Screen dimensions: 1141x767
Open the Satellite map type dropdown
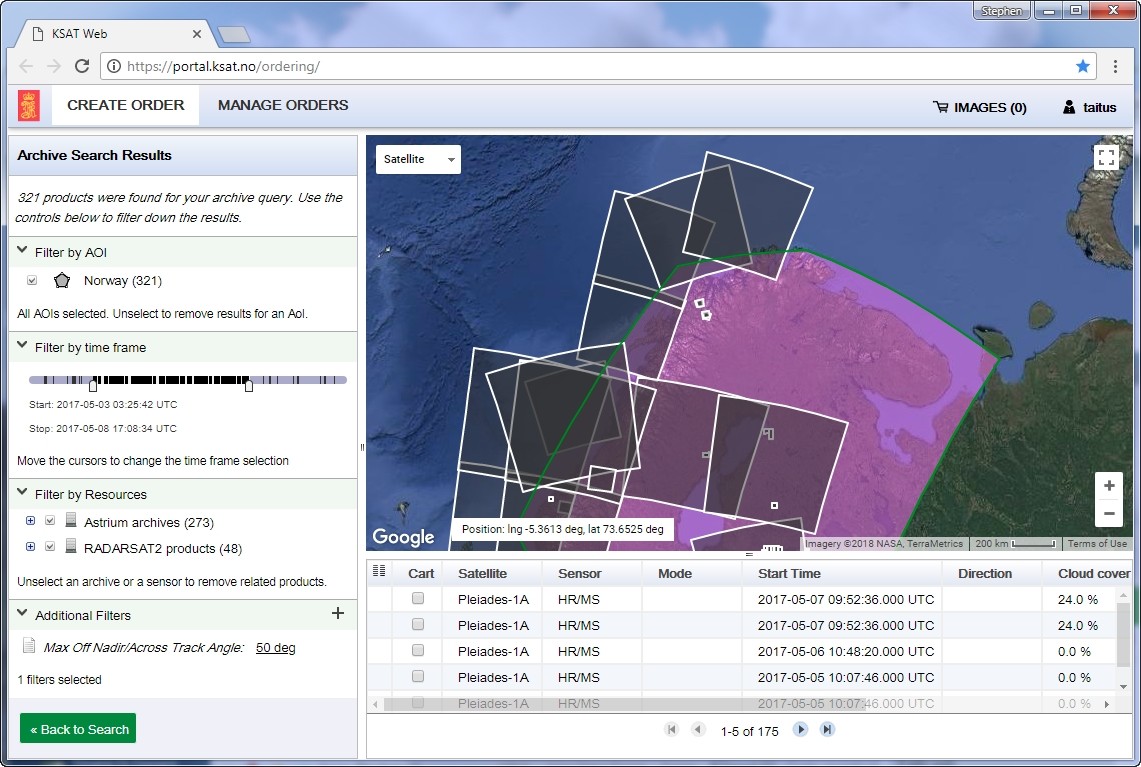417,158
